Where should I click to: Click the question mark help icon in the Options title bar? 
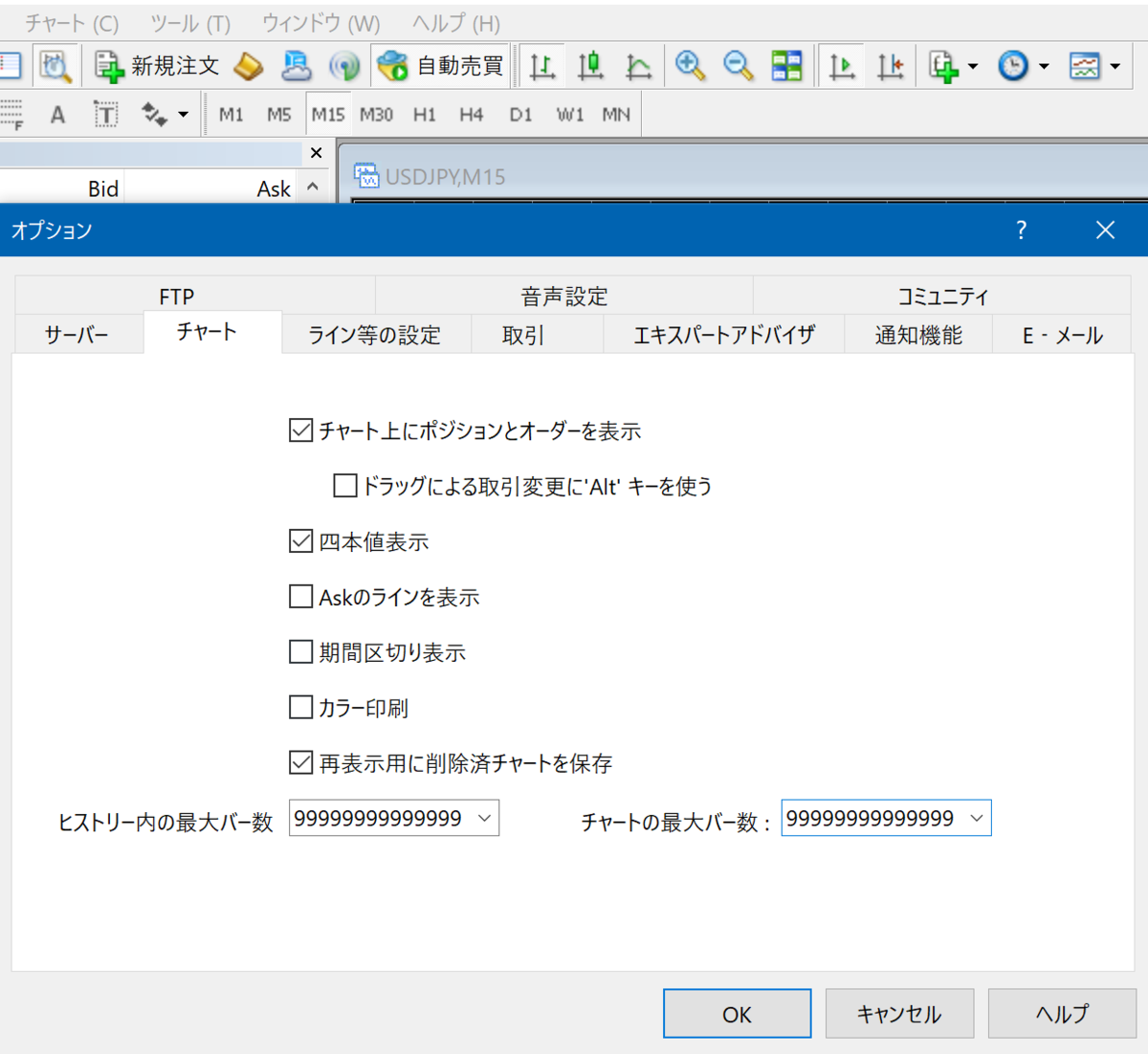[1022, 230]
